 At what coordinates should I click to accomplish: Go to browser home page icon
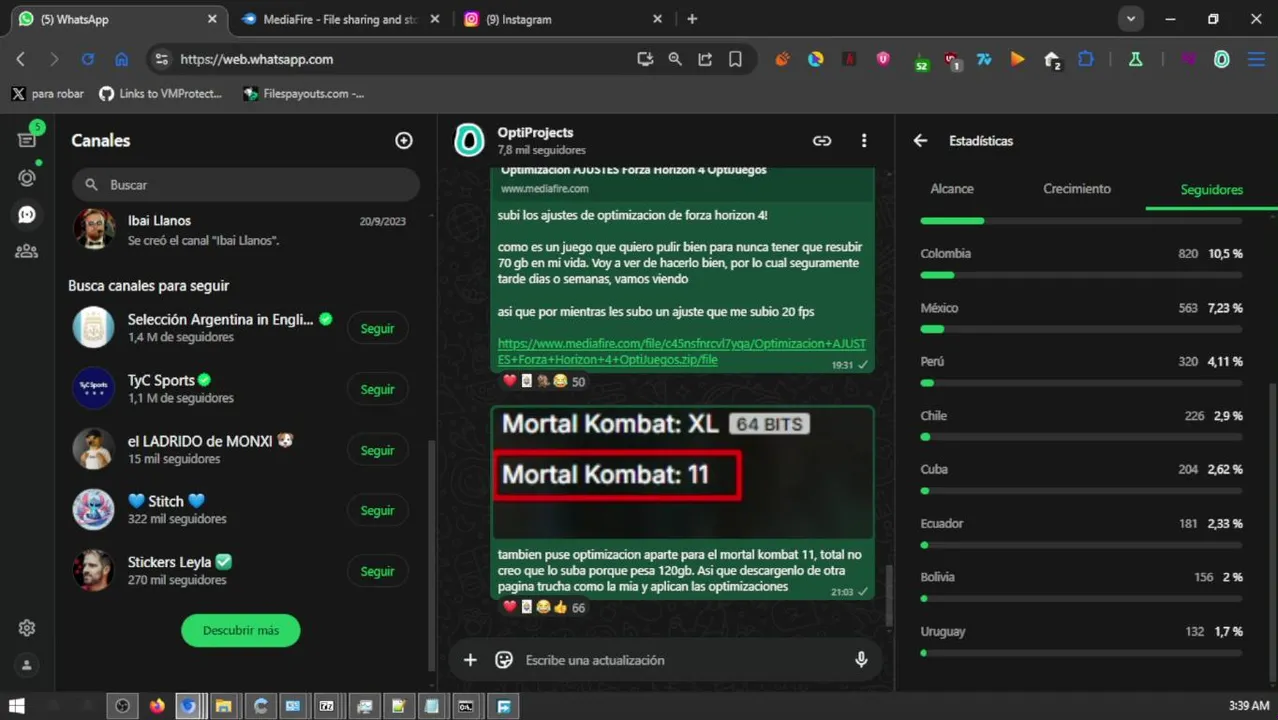point(121,59)
